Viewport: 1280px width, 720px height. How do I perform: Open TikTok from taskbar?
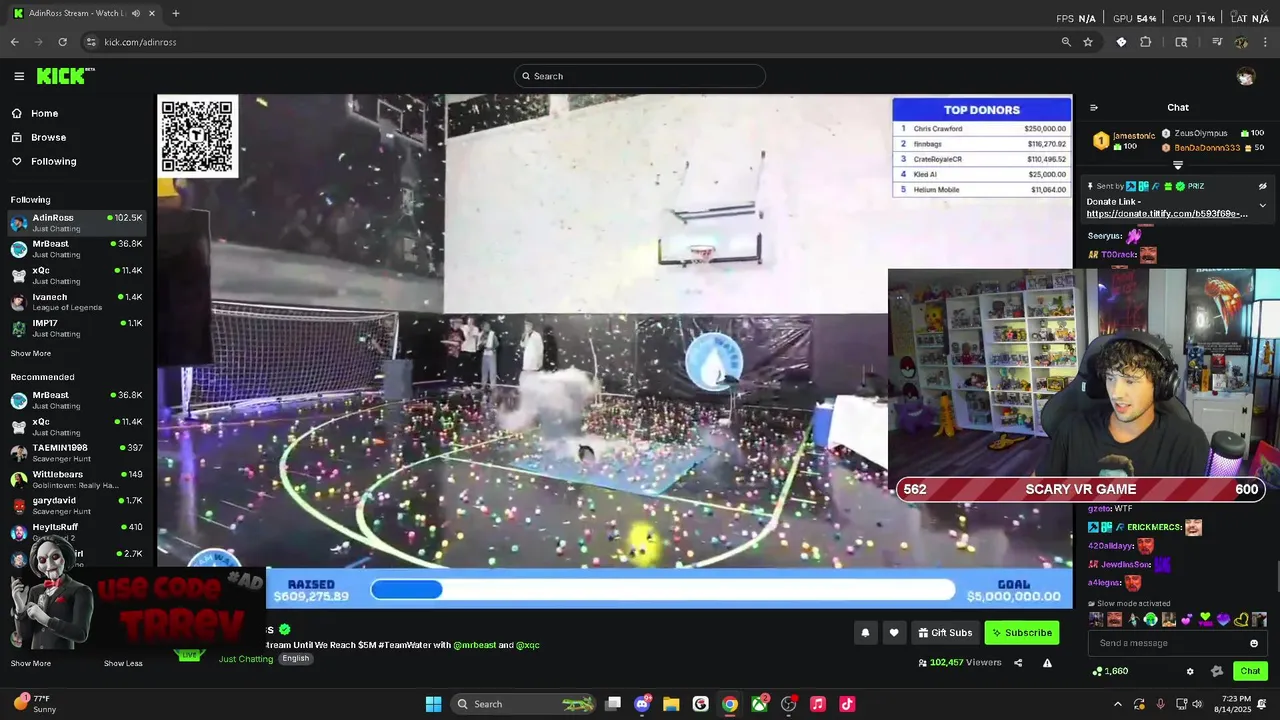pyautogui.click(x=847, y=704)
